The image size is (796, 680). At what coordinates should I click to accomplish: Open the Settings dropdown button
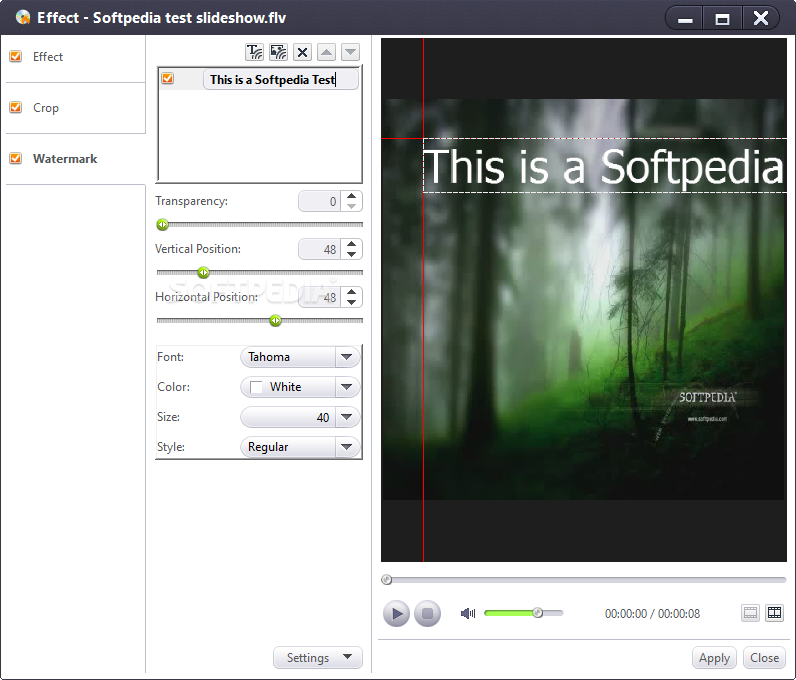318,658
